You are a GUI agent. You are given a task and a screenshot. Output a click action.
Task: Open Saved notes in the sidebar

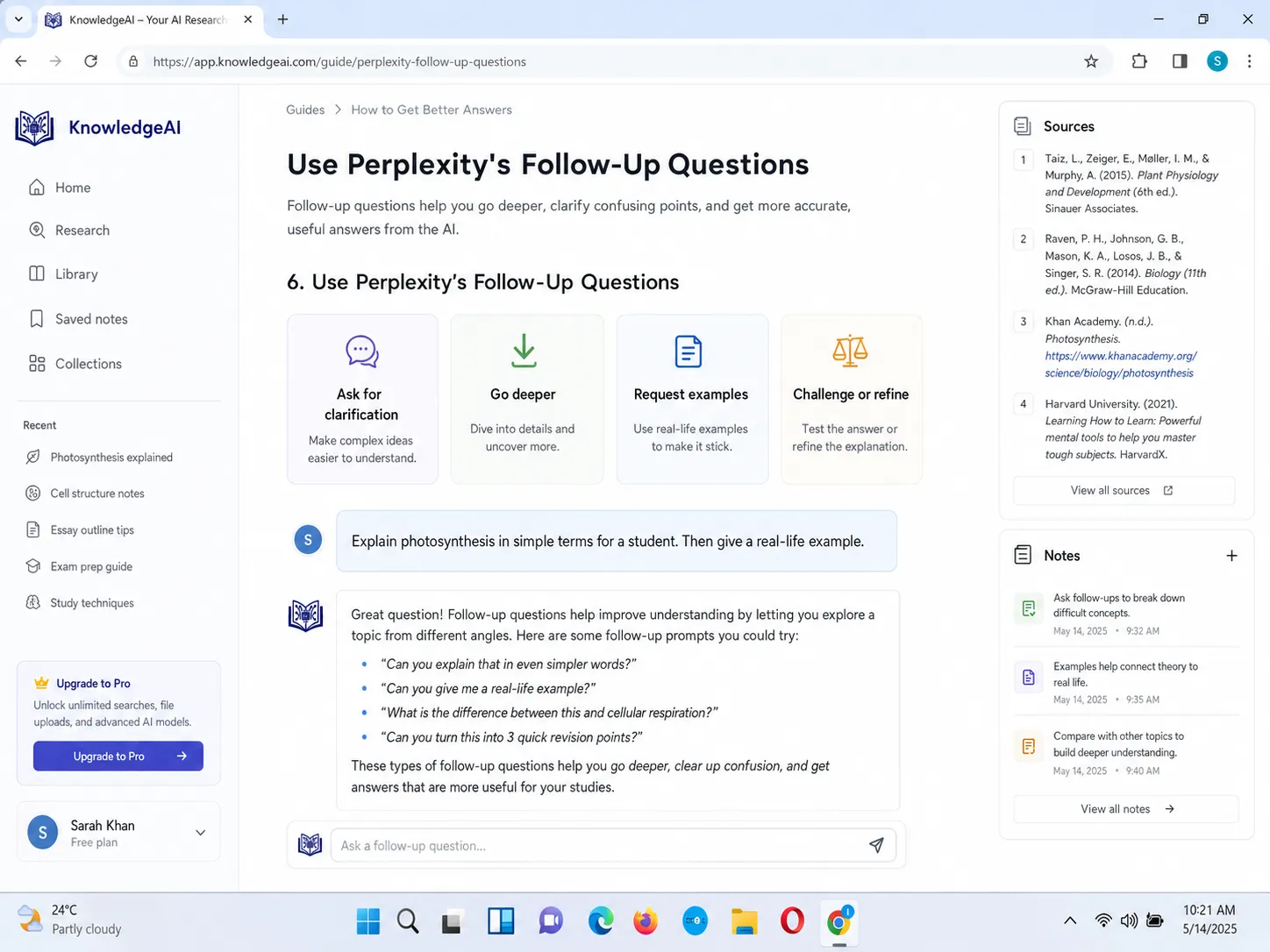pyautogui.click(x=78, y=319)
